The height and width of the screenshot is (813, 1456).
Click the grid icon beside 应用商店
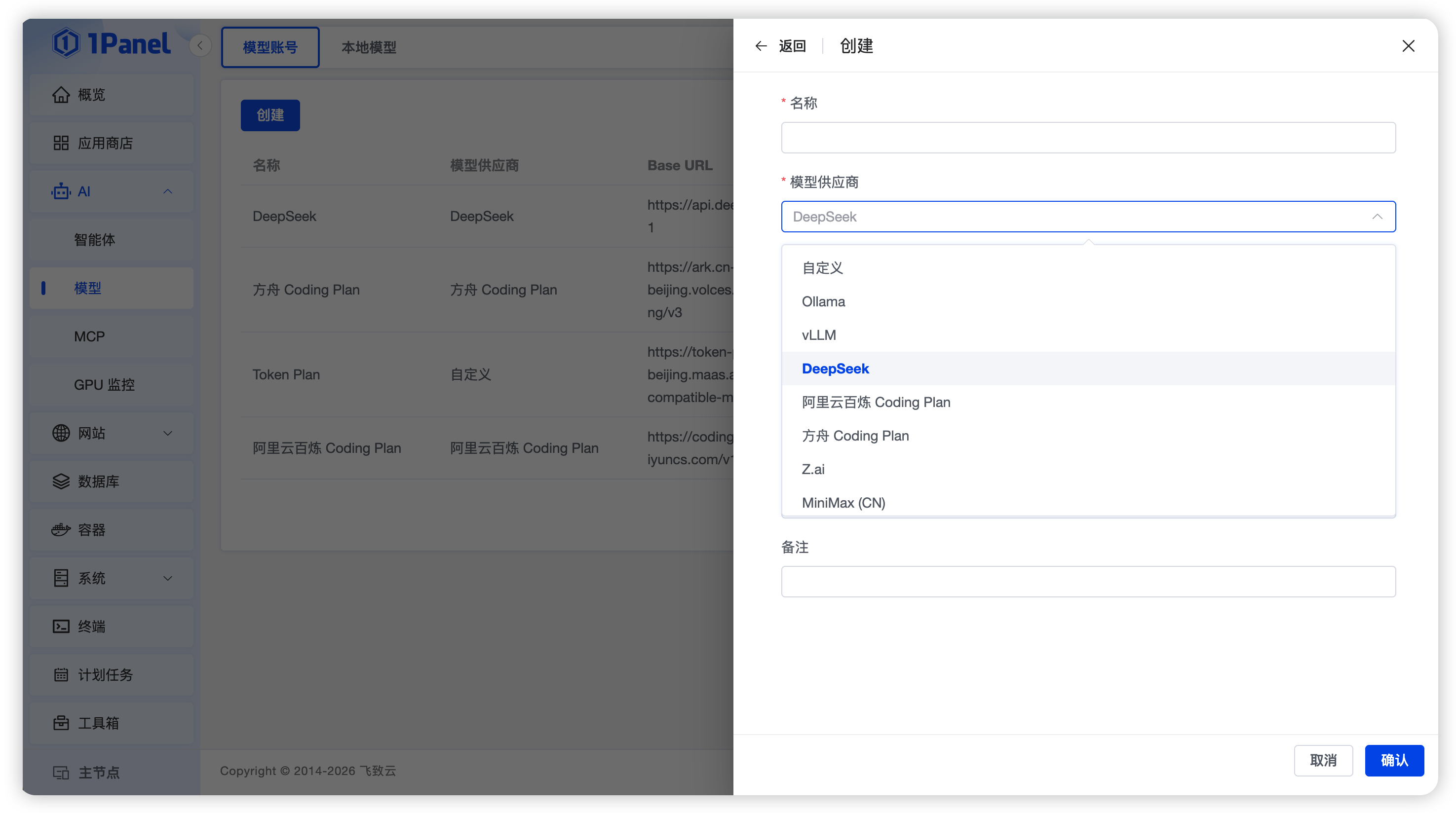coord(61,143)
